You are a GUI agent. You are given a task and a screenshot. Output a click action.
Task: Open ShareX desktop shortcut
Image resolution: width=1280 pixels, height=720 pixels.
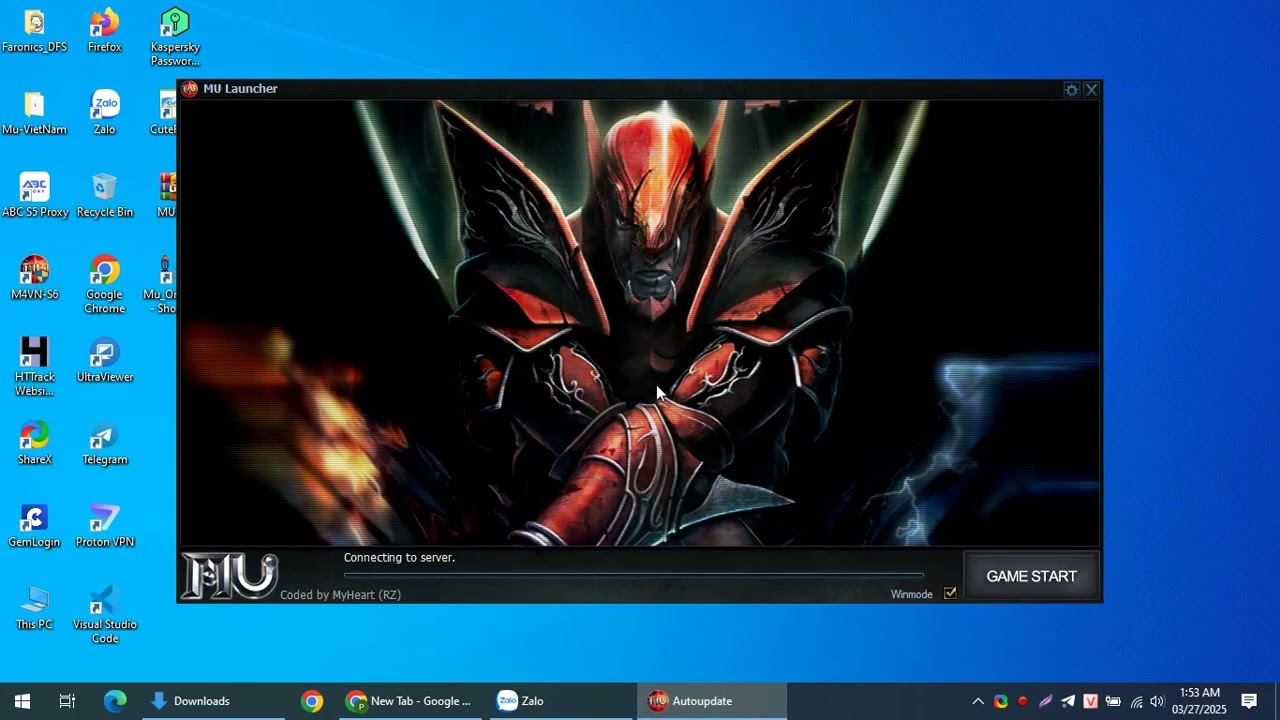[34, 443]
